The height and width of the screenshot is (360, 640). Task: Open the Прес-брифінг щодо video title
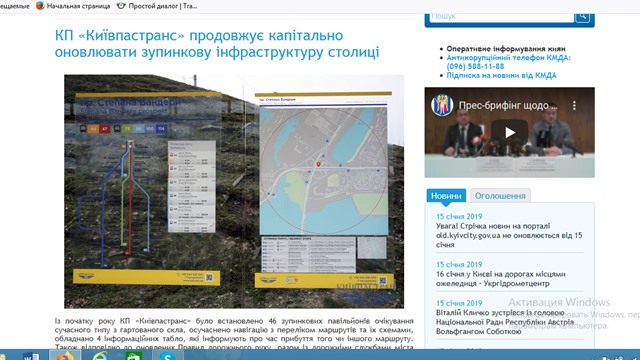click(508, 106)
